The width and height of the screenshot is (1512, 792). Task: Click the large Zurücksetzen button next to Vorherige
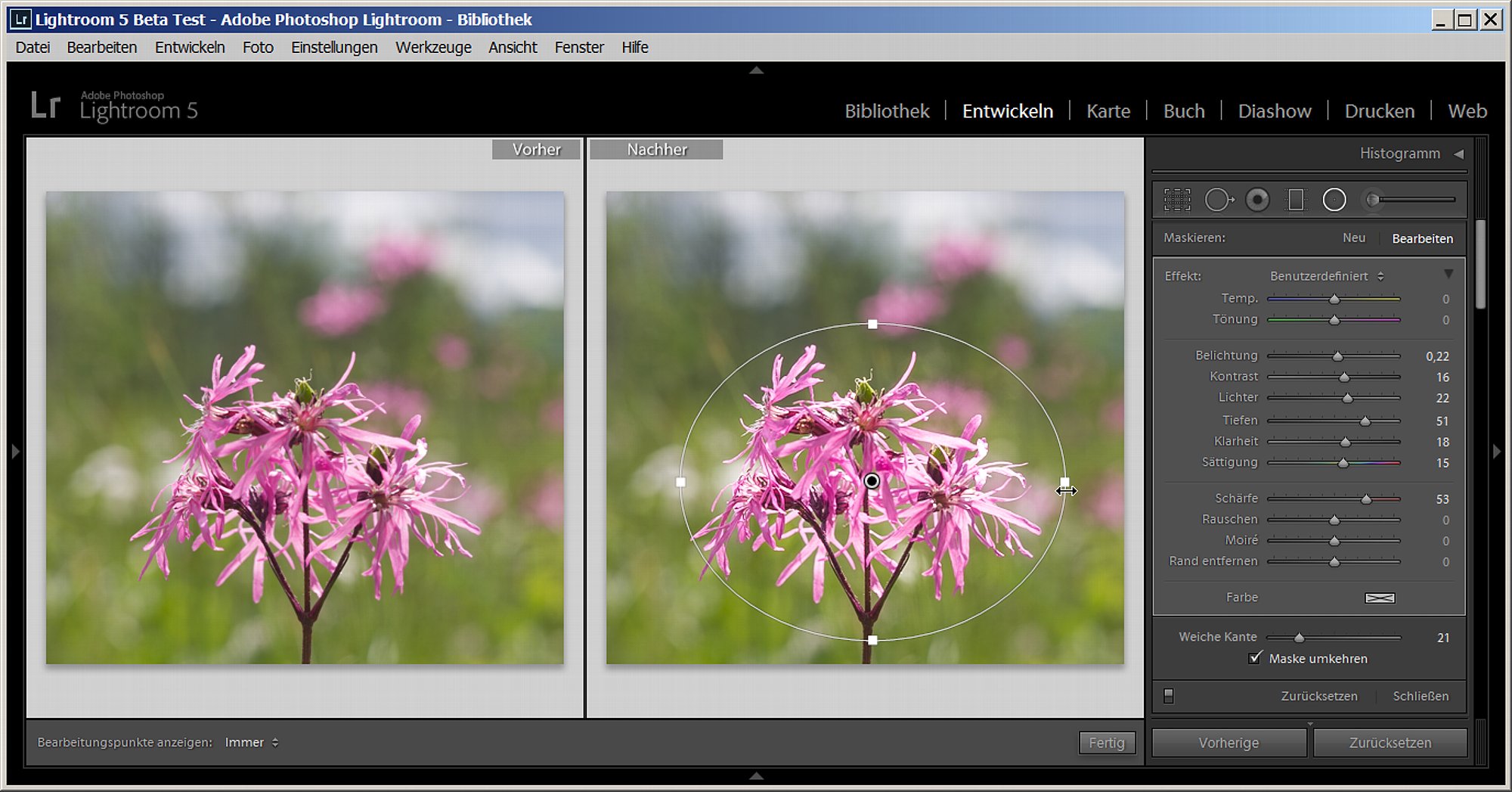[x=1390, y=743]
